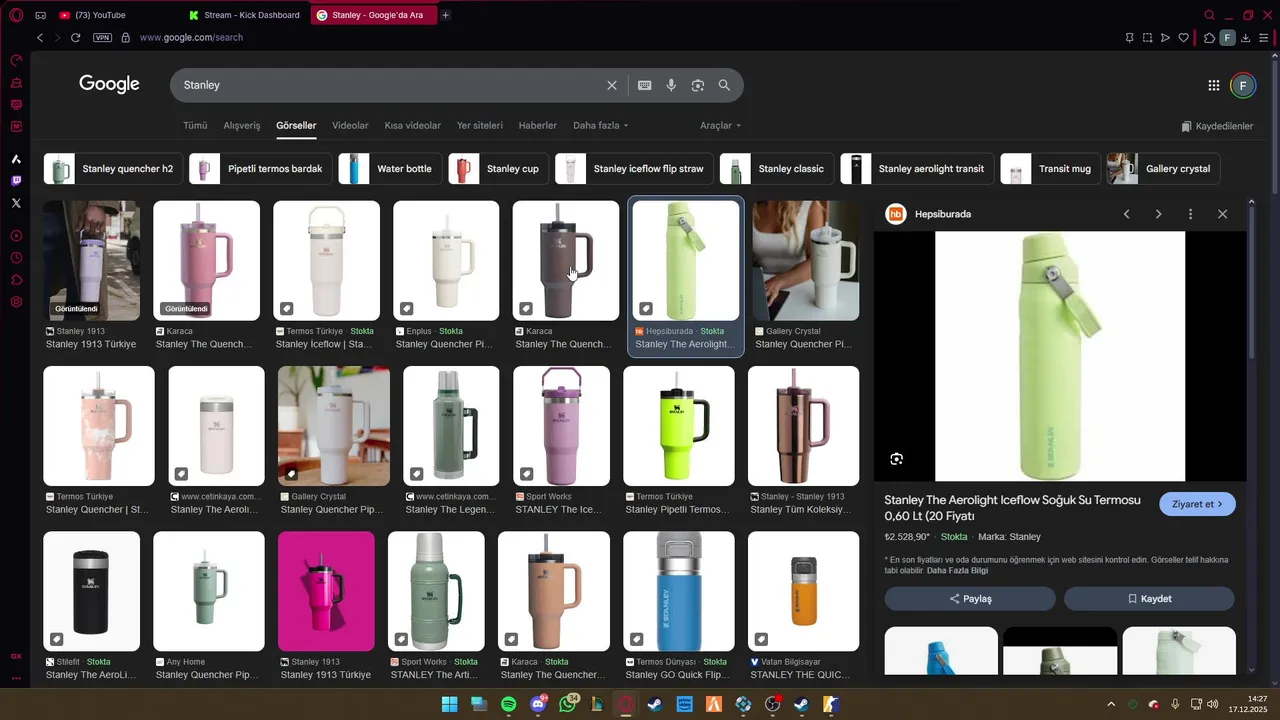Click the Ziyaret et button

point(1197,504)
